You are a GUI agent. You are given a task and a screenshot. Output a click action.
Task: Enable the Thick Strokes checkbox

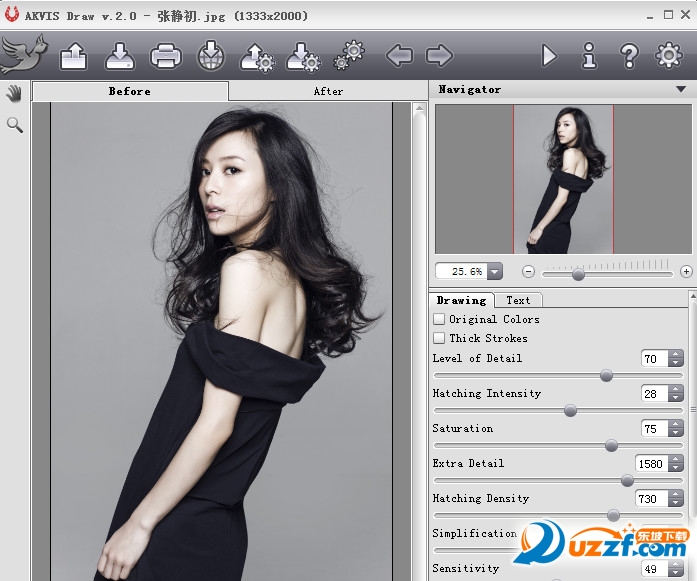click(439, 338)
